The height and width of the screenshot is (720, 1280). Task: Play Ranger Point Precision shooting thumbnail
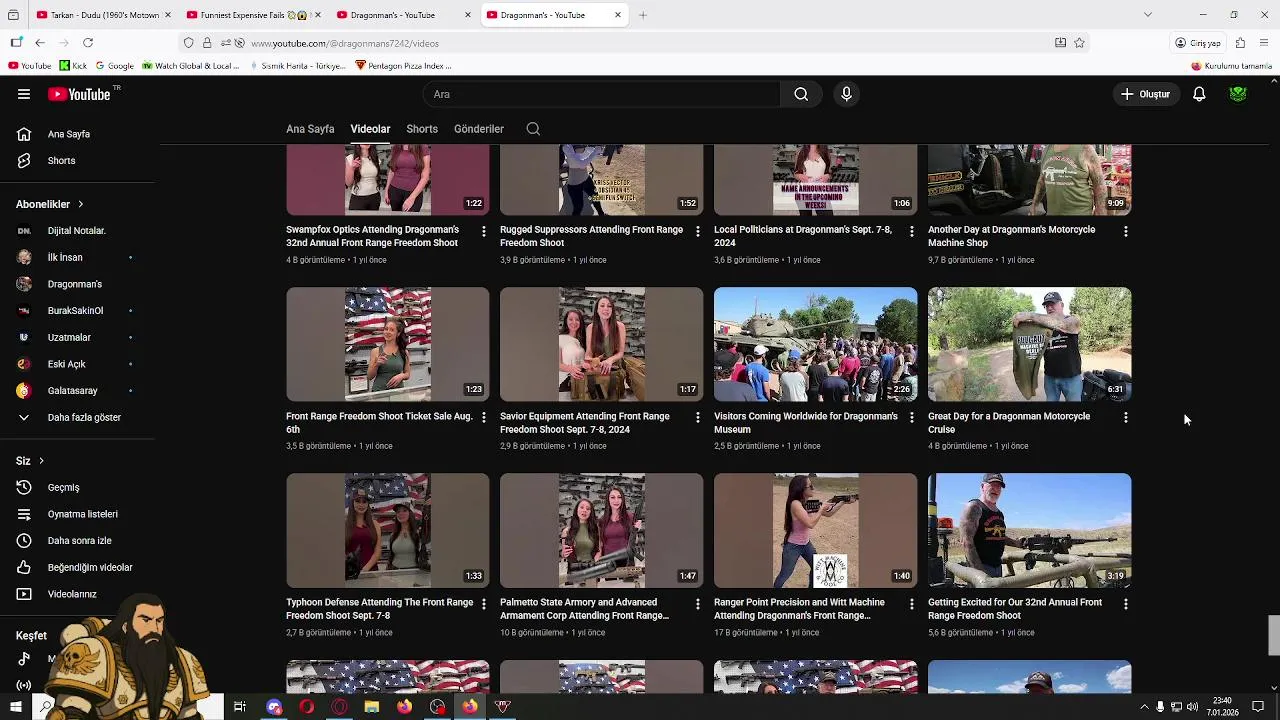tap(815, 530)
